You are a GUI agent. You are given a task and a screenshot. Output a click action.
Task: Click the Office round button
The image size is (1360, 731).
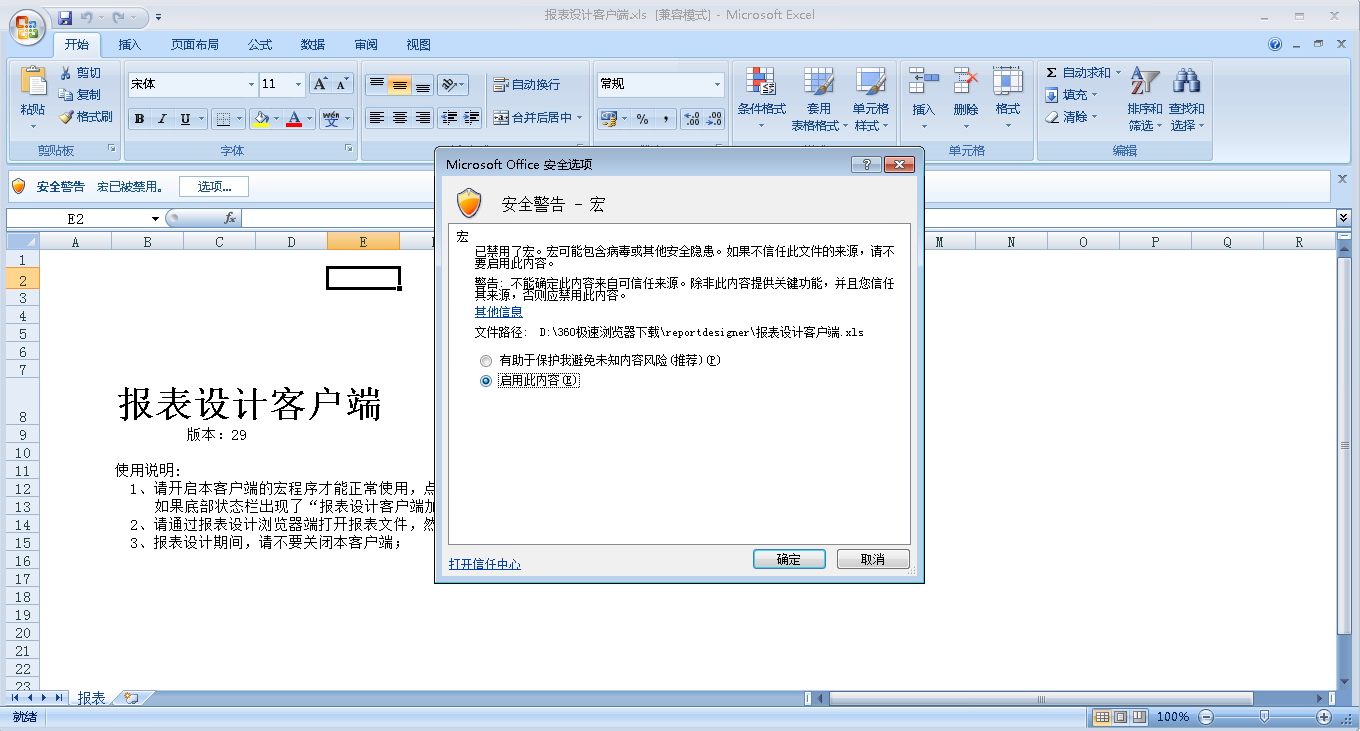(27, 26)
